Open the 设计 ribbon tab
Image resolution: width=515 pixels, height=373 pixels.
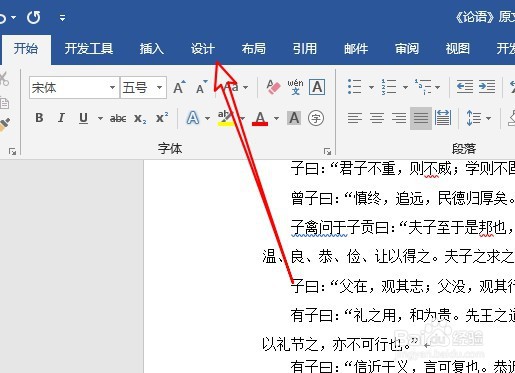[x=203, y=49]
